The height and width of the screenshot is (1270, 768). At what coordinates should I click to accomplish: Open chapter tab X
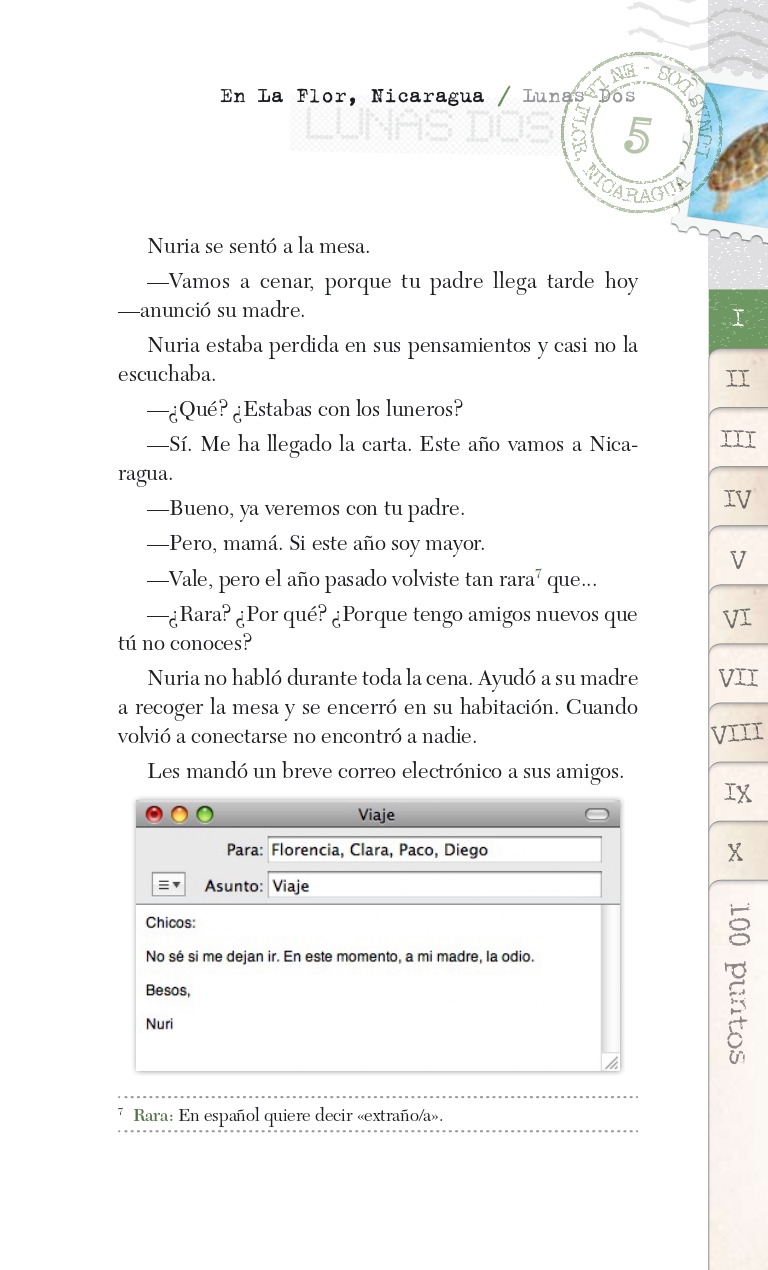[738, 853]
